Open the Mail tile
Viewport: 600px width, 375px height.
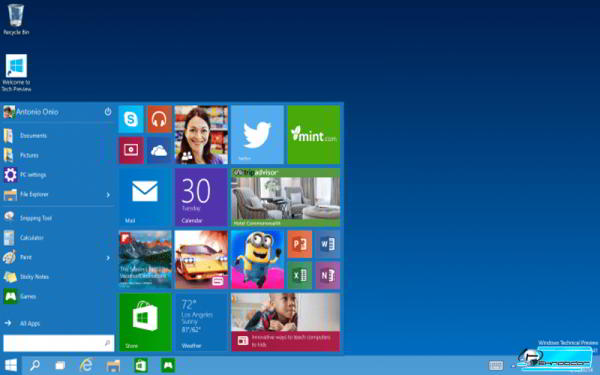pyautogui.click(x=145, y=197)
